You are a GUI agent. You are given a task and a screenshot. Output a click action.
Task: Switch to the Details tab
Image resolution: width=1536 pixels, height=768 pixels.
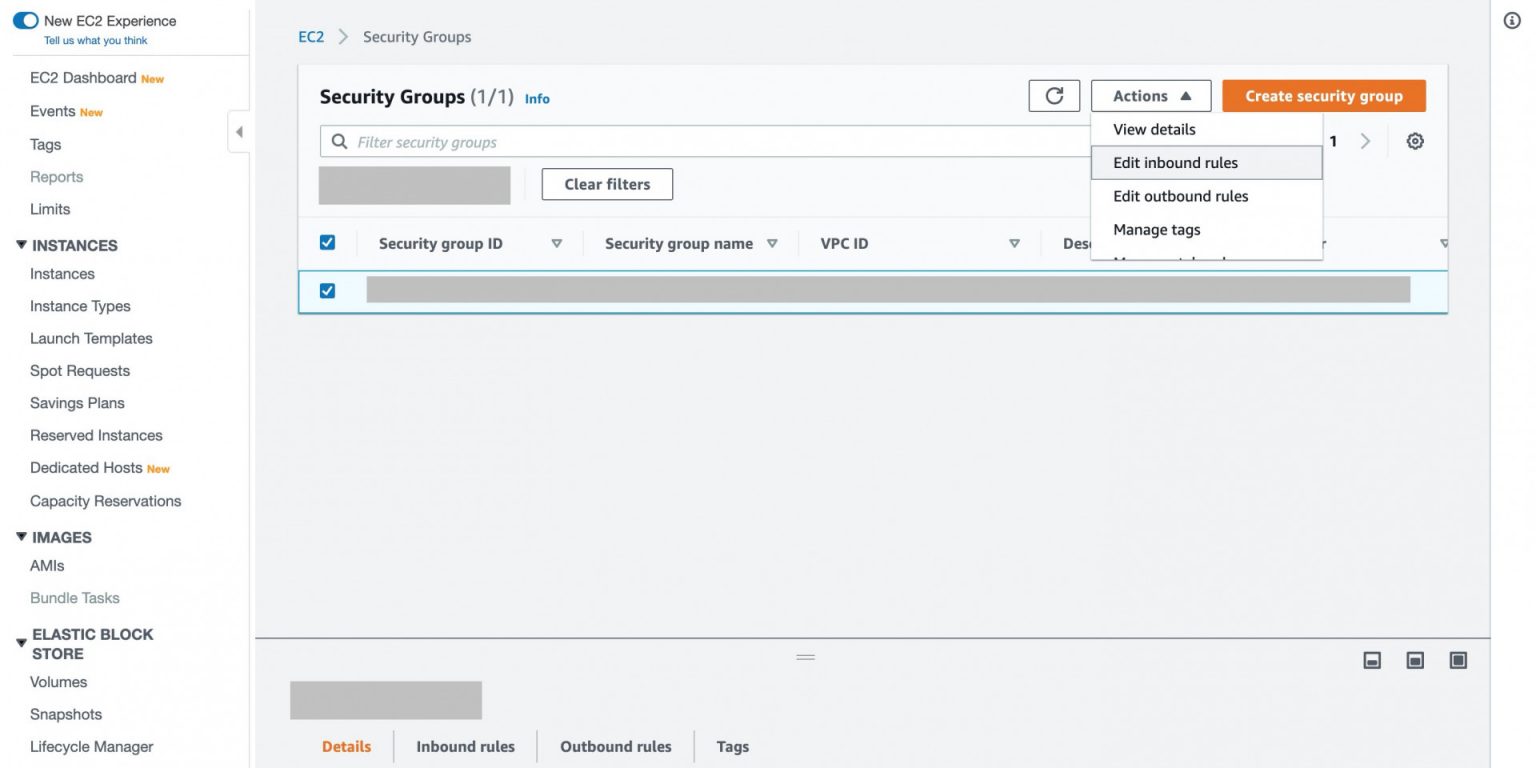(x=346, y=746)
